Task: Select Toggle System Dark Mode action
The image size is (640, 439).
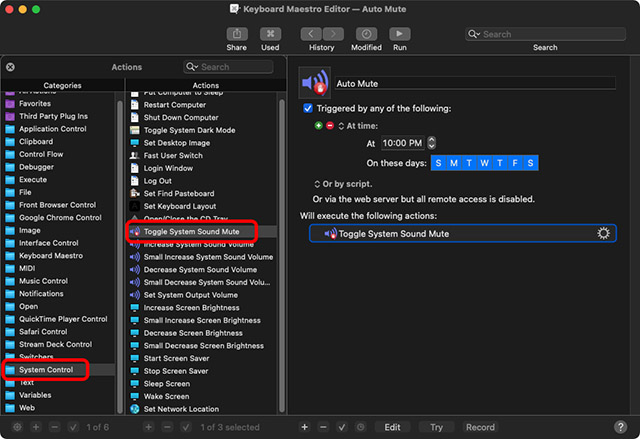Action: click(x=189, y=130)
